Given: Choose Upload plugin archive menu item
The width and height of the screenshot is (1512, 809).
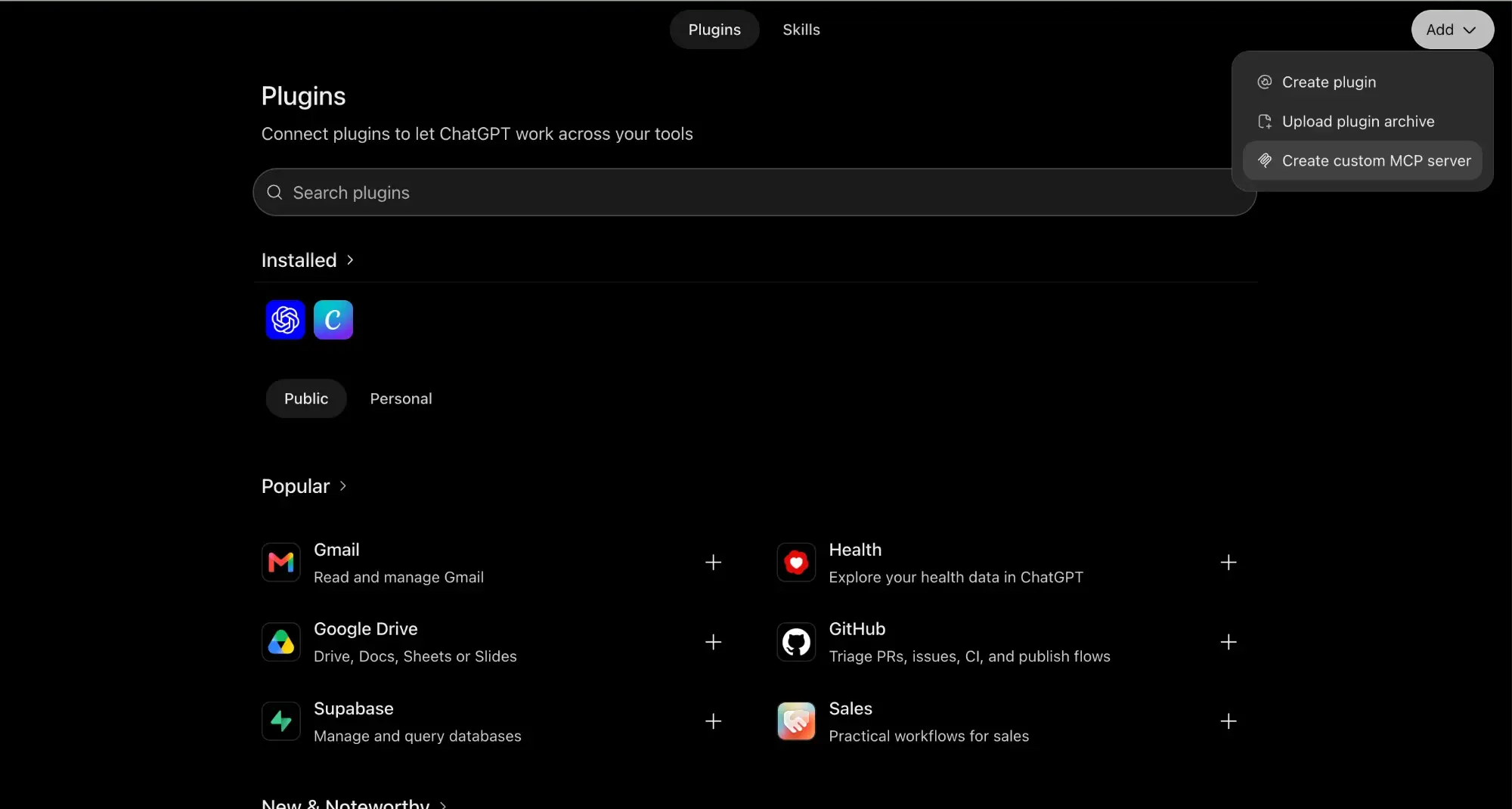Looking at the screenshot, I should (1362, 121).
